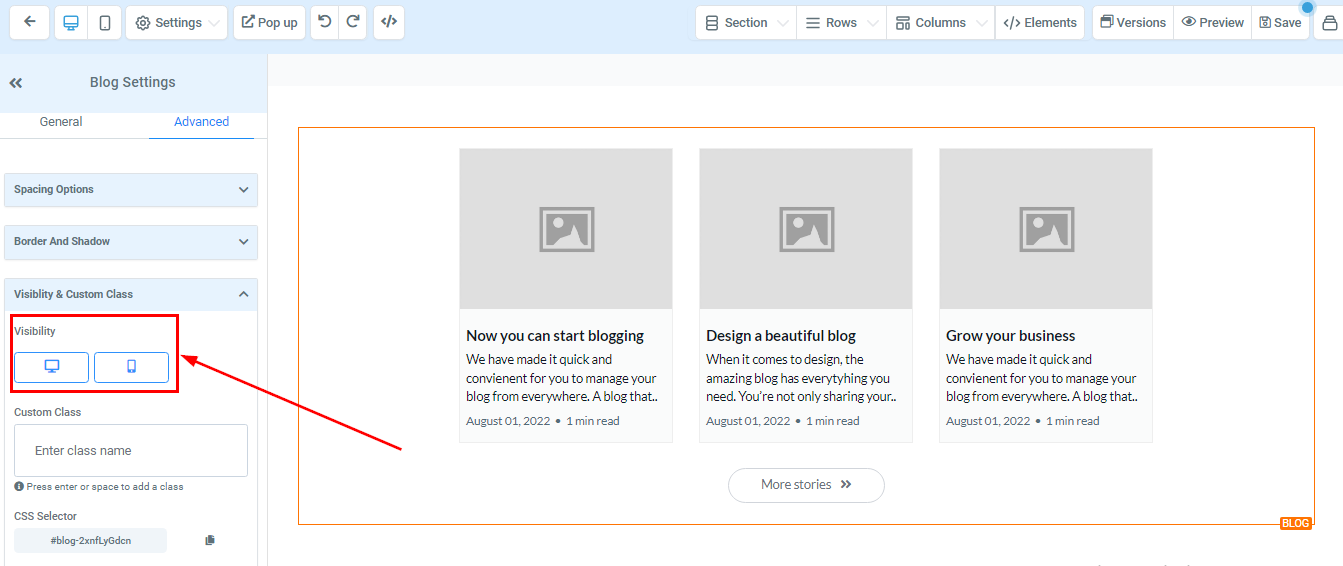Open the Elements panel
This screenshot has height=566, width=1343.
pyautogui.click(x=1040, y=22)
